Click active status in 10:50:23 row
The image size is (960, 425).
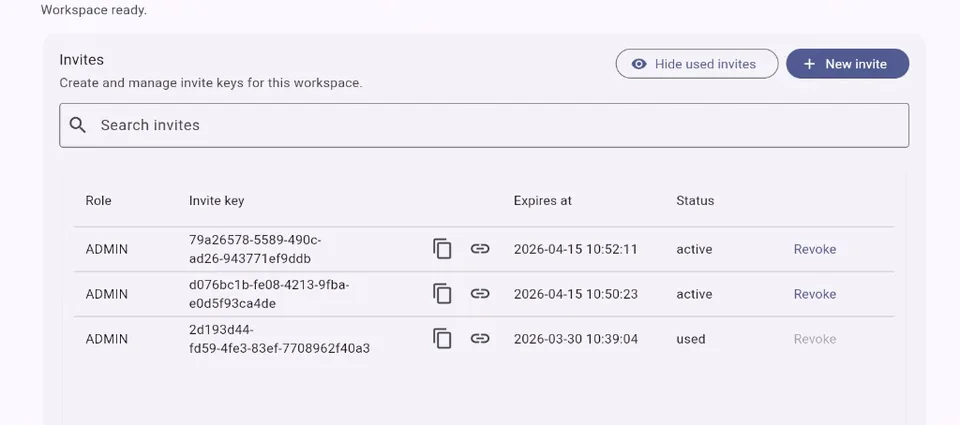(694, 294)
